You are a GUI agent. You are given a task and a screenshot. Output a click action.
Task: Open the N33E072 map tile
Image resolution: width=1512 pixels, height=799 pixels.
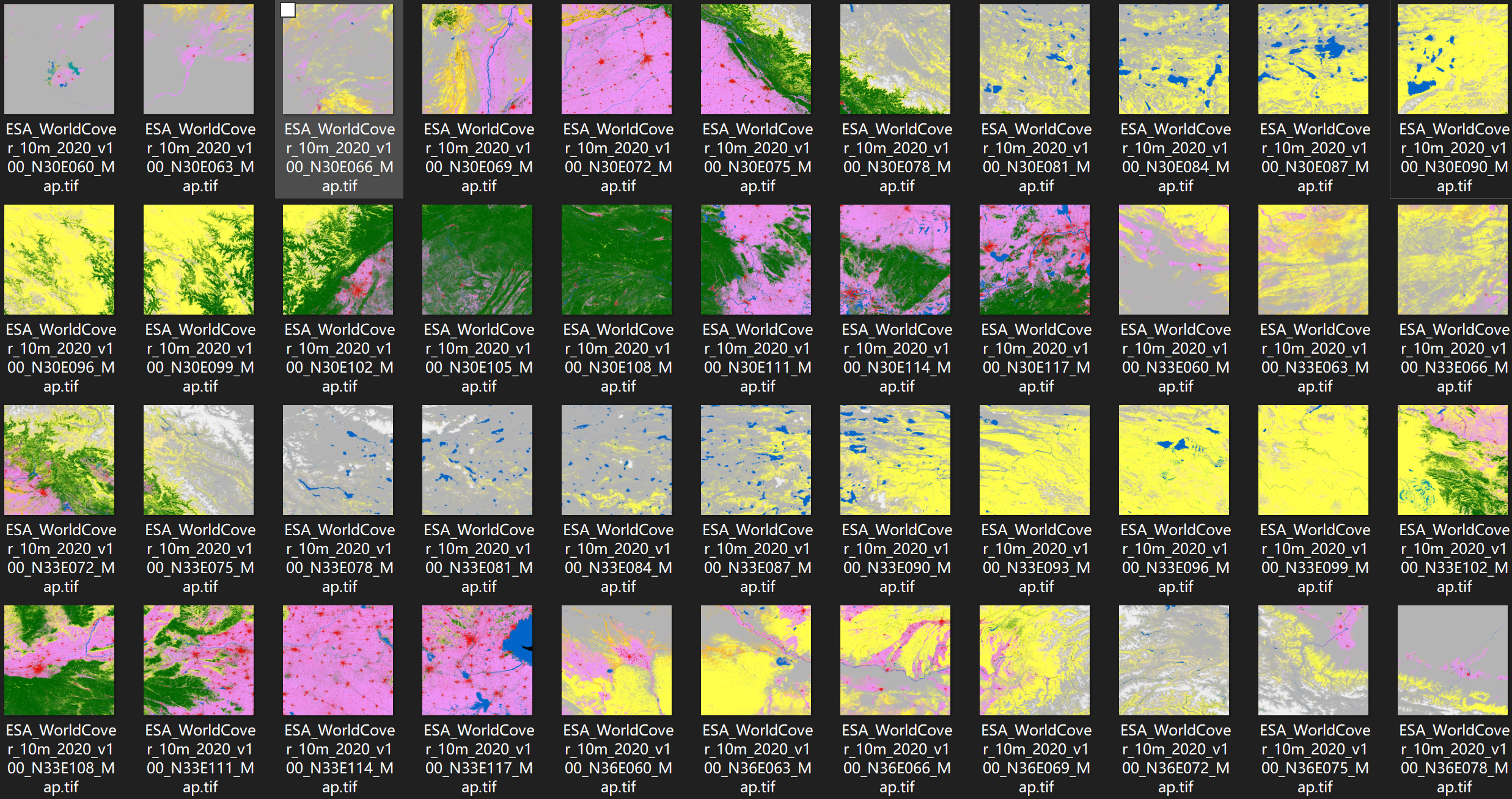coord(59,460)
